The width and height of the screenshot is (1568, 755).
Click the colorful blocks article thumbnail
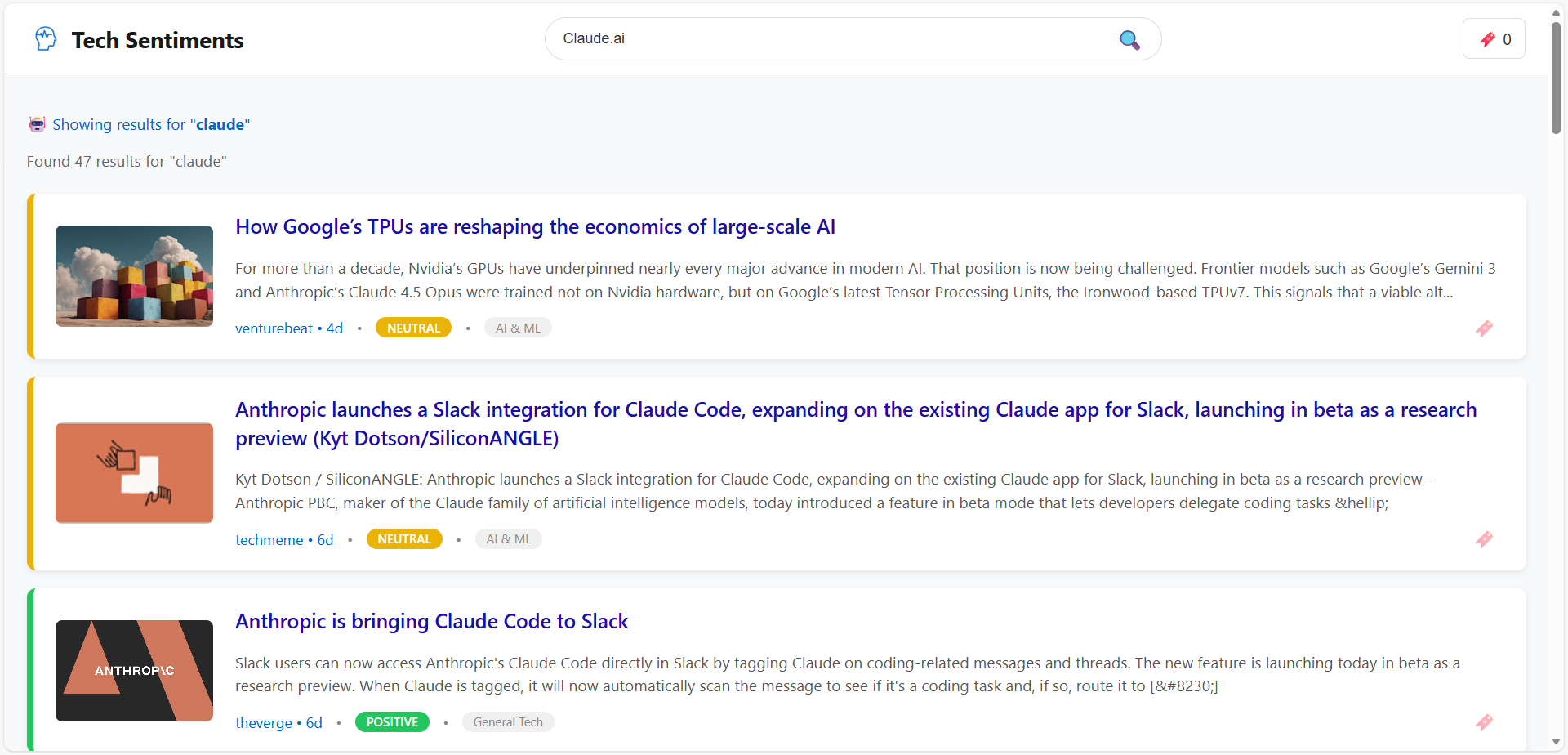tap(134, 276)
